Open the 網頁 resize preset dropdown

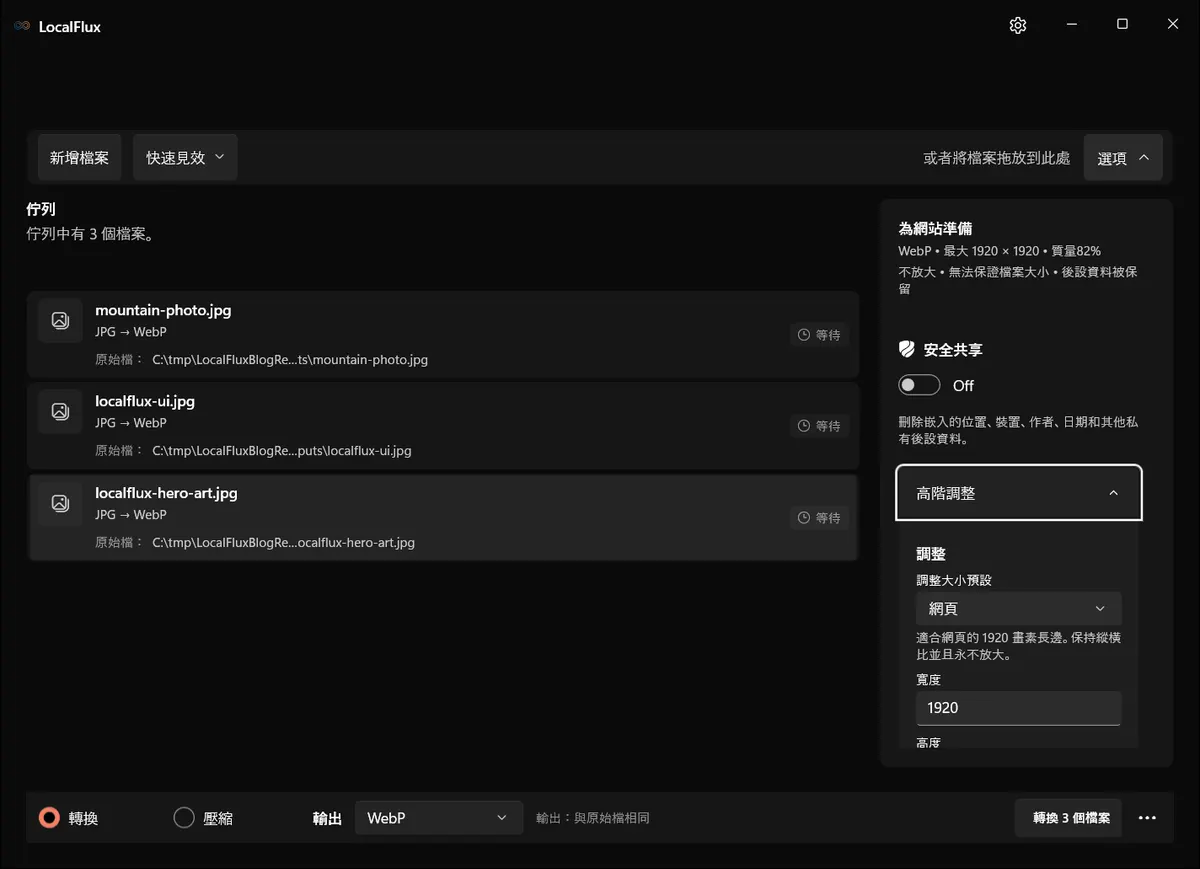(x=1019, y=608)
